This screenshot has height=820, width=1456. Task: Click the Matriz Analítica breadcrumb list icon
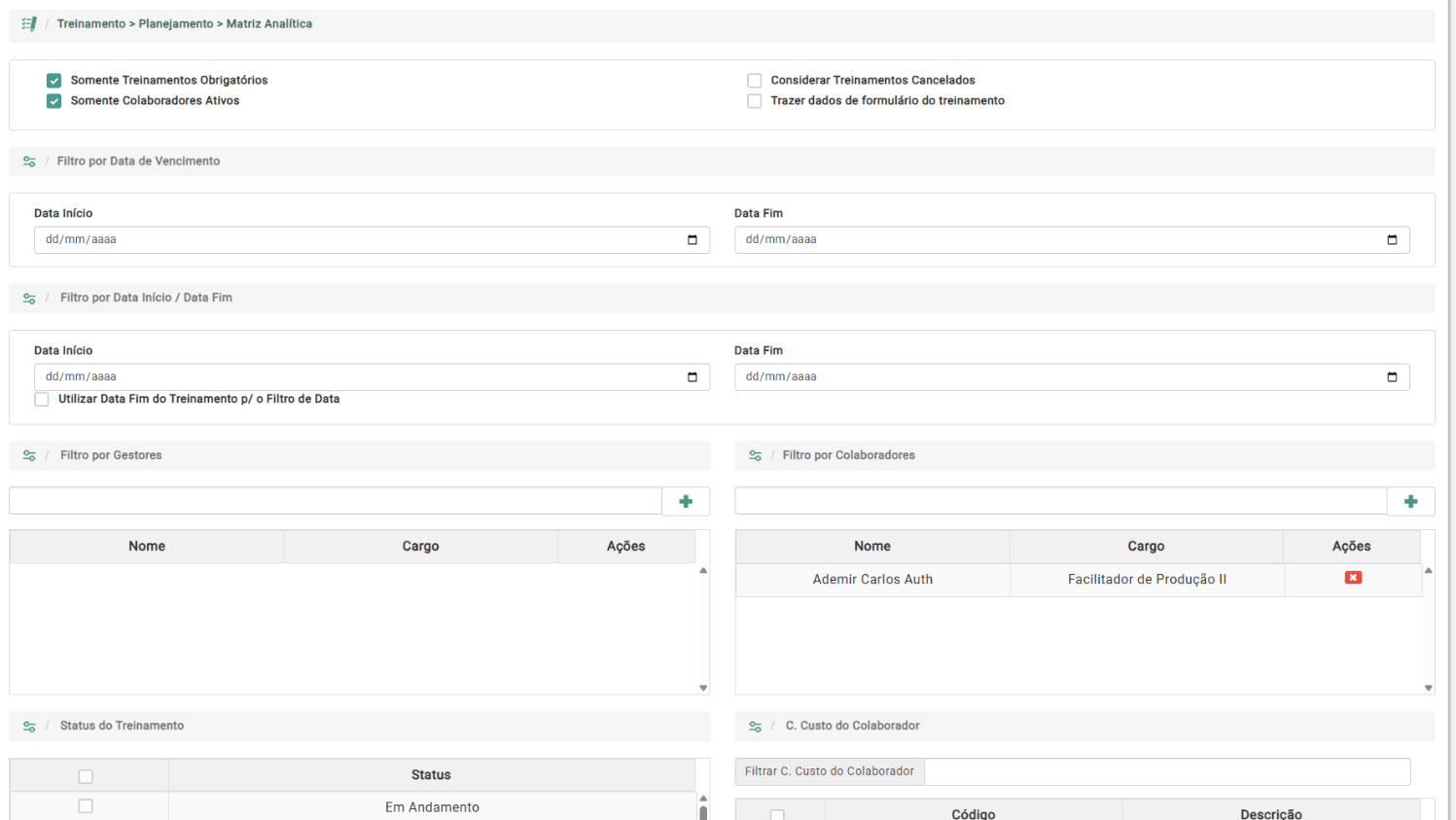[29, 24]
